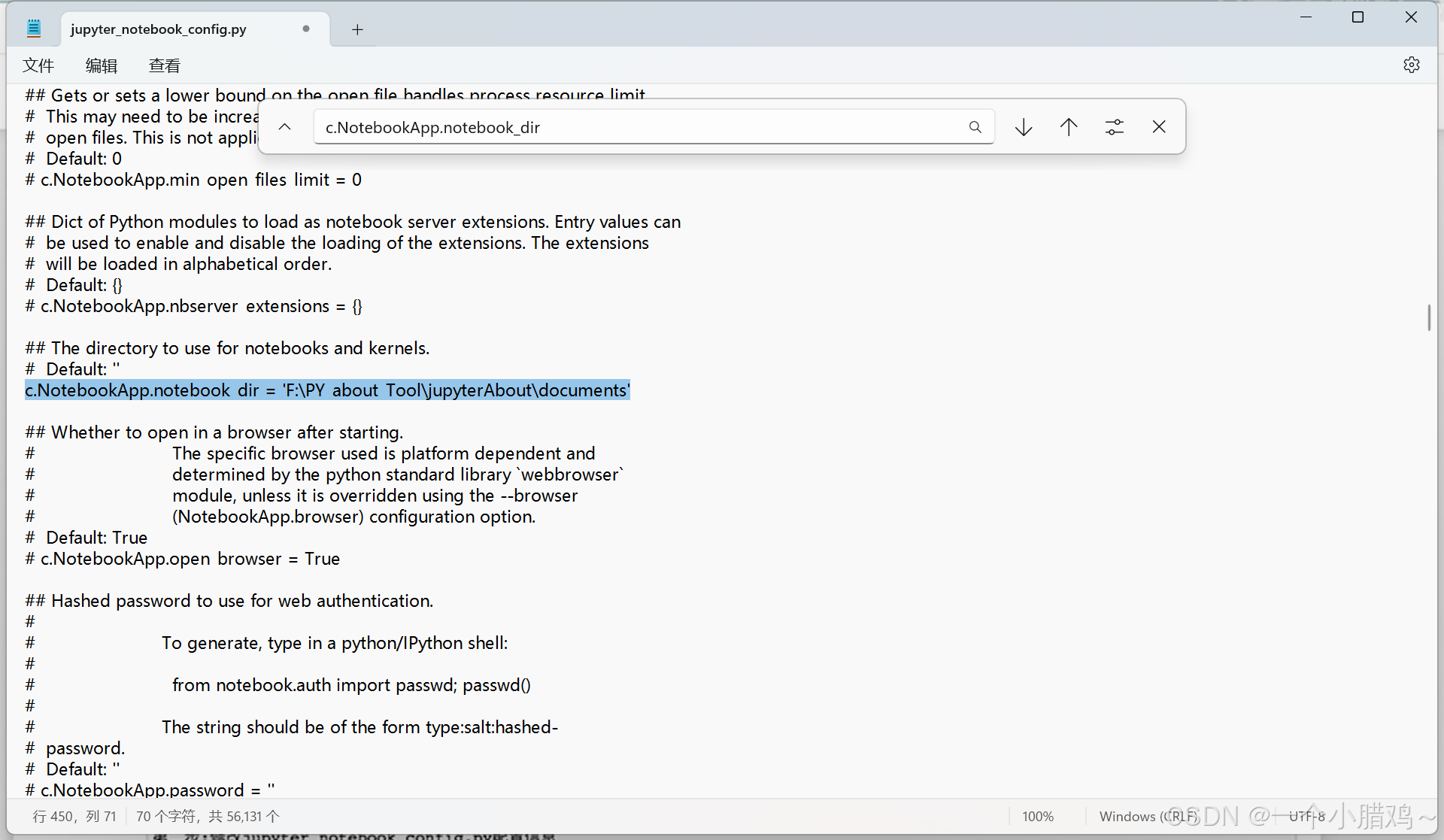
Task: Open the 文件 (File) menu
Action: pos(38,65)
